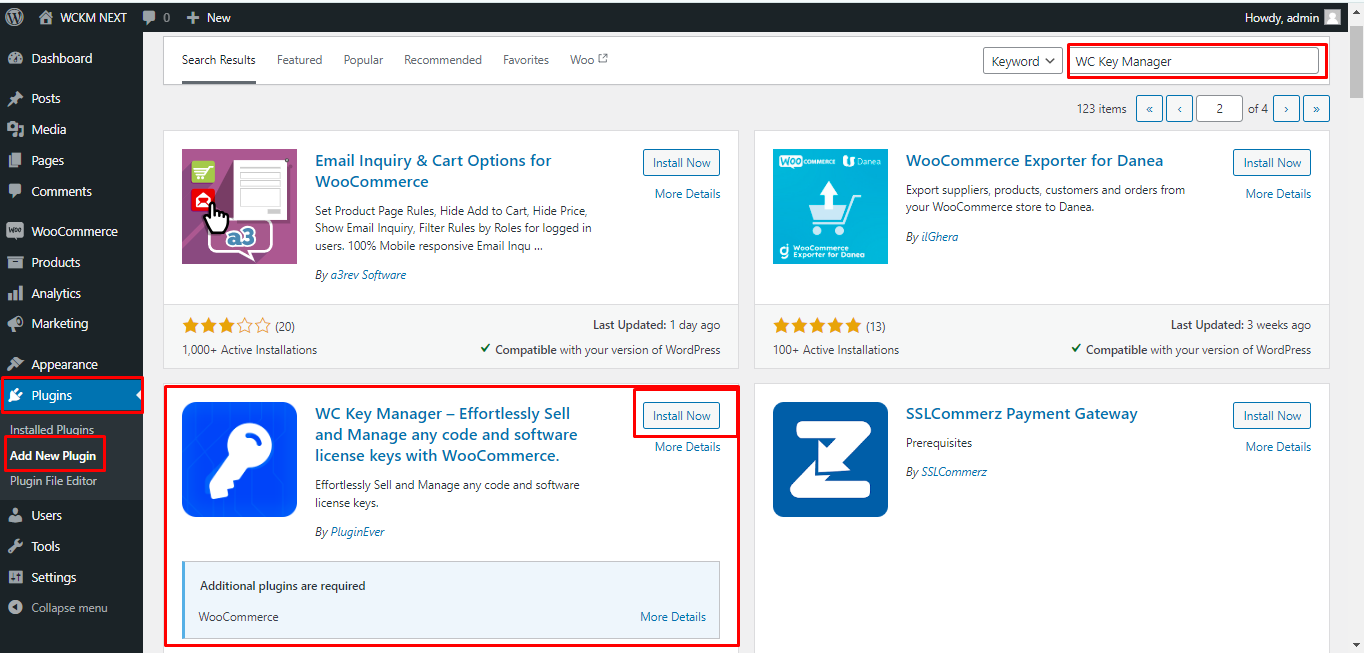This screenshot has width=1364, height=653.
Task: Click the Dashboard icon in sidebar
Action: [x=15, y=59]
